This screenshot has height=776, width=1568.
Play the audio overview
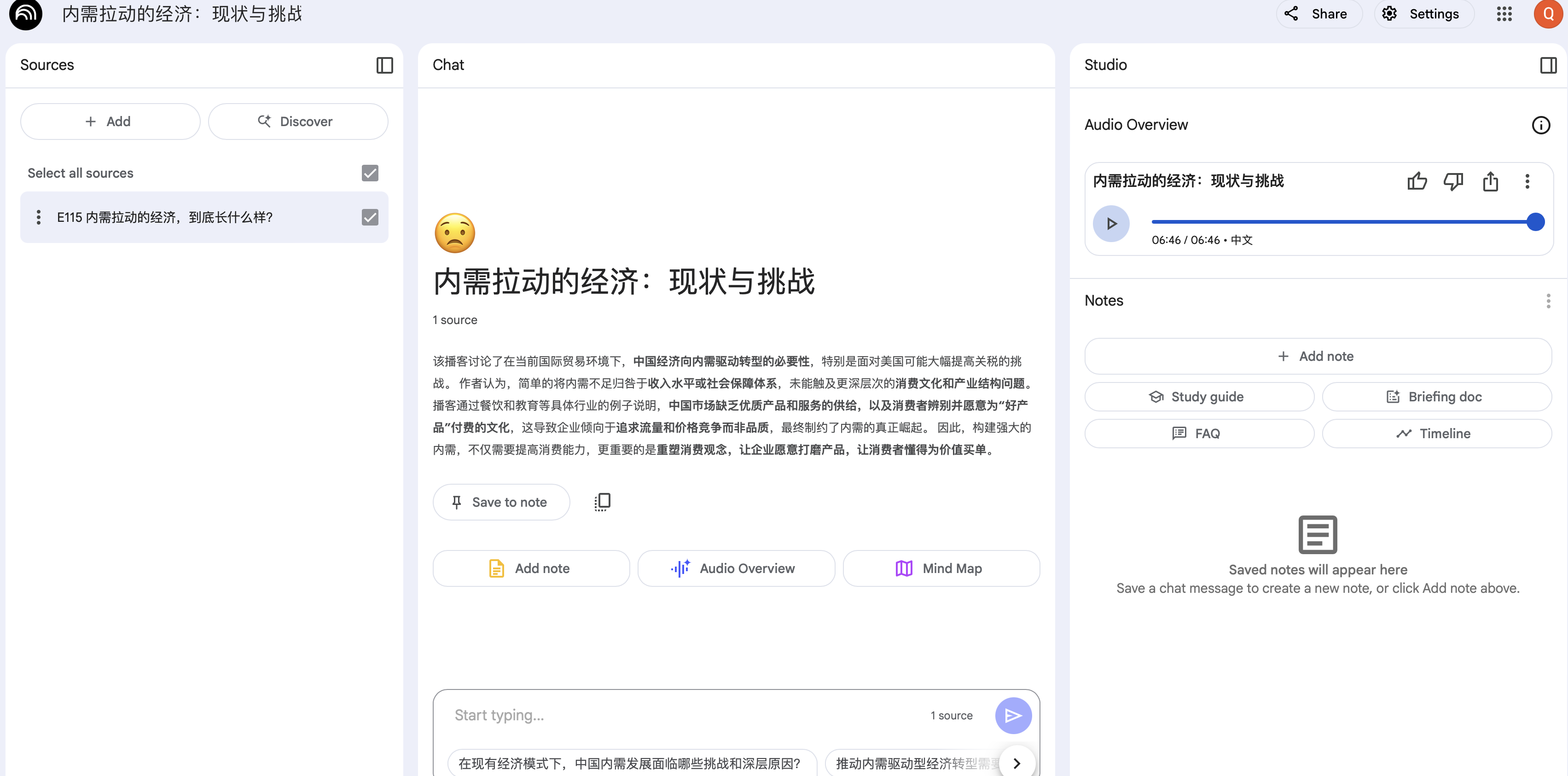1111,223
